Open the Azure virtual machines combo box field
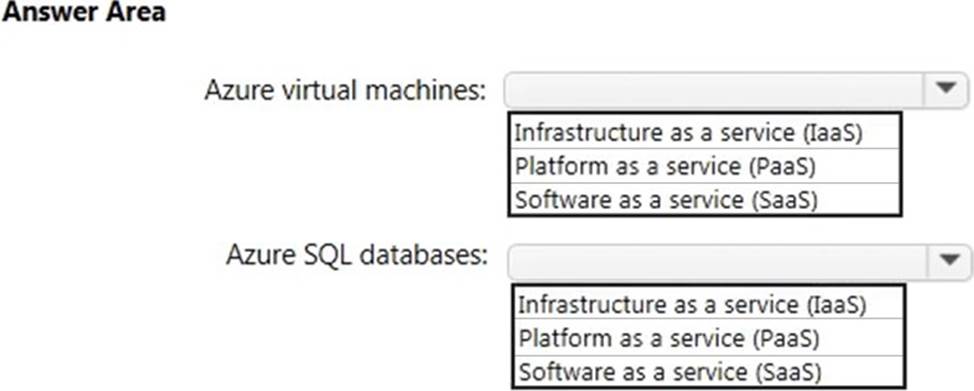The height and width of the screenshot is (391, 974). pos(736,90)
